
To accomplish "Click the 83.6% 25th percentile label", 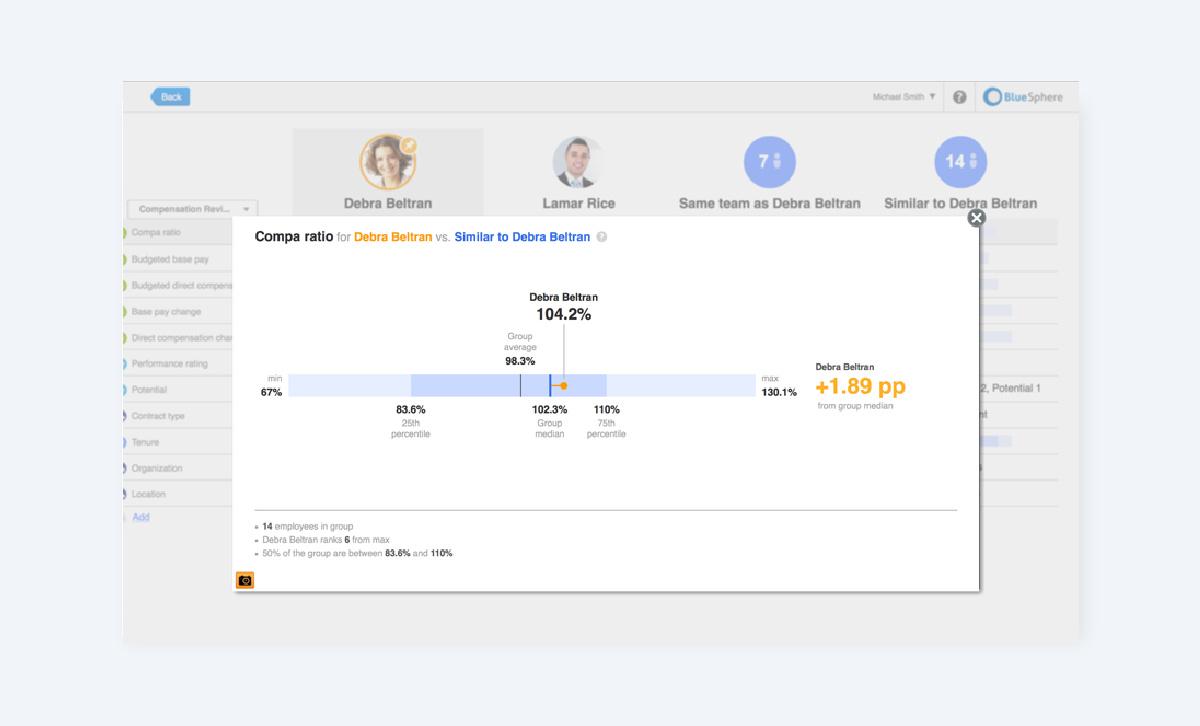I will [410, 410].
